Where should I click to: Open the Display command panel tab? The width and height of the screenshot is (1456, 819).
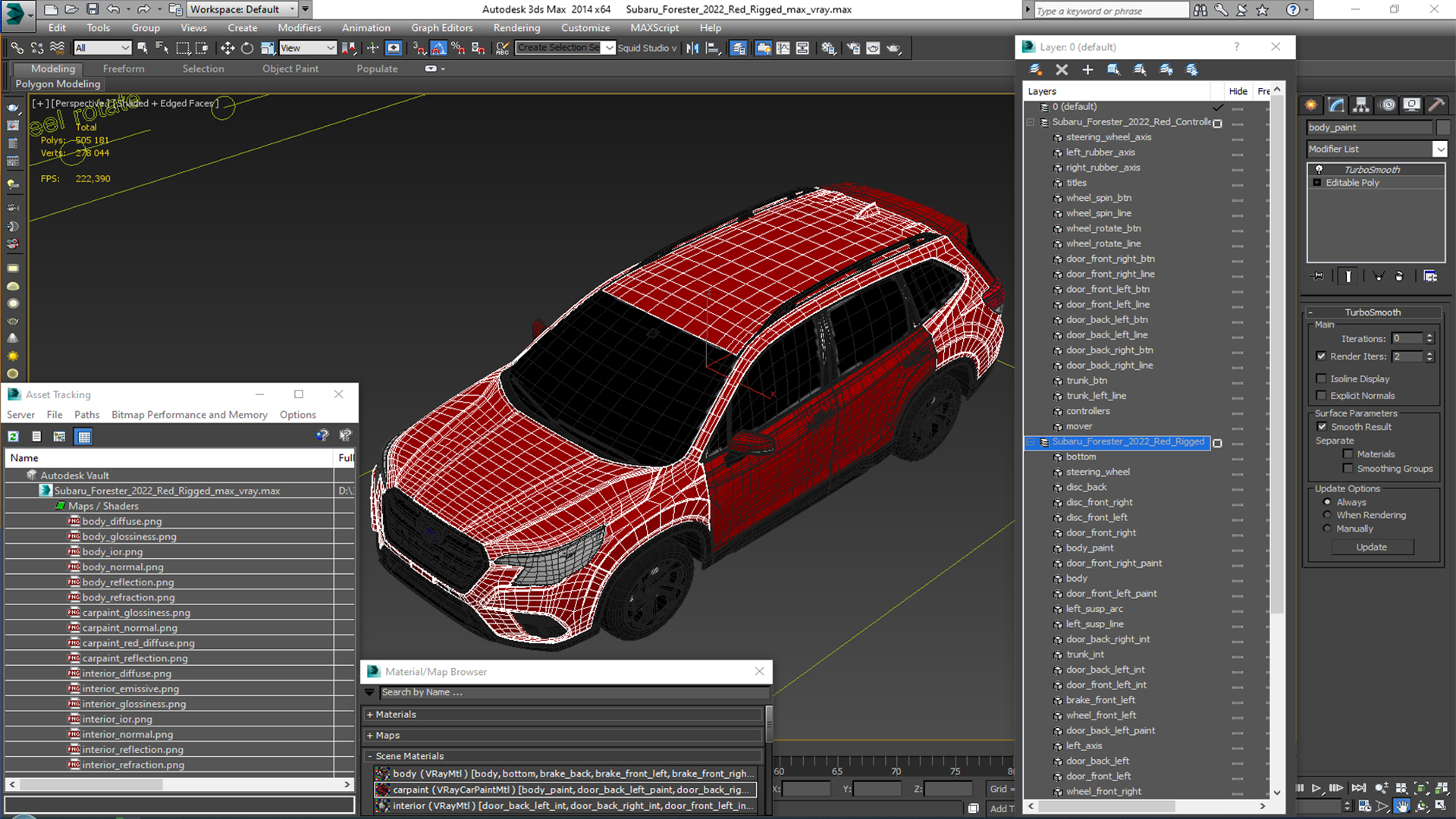point(1412,105)
